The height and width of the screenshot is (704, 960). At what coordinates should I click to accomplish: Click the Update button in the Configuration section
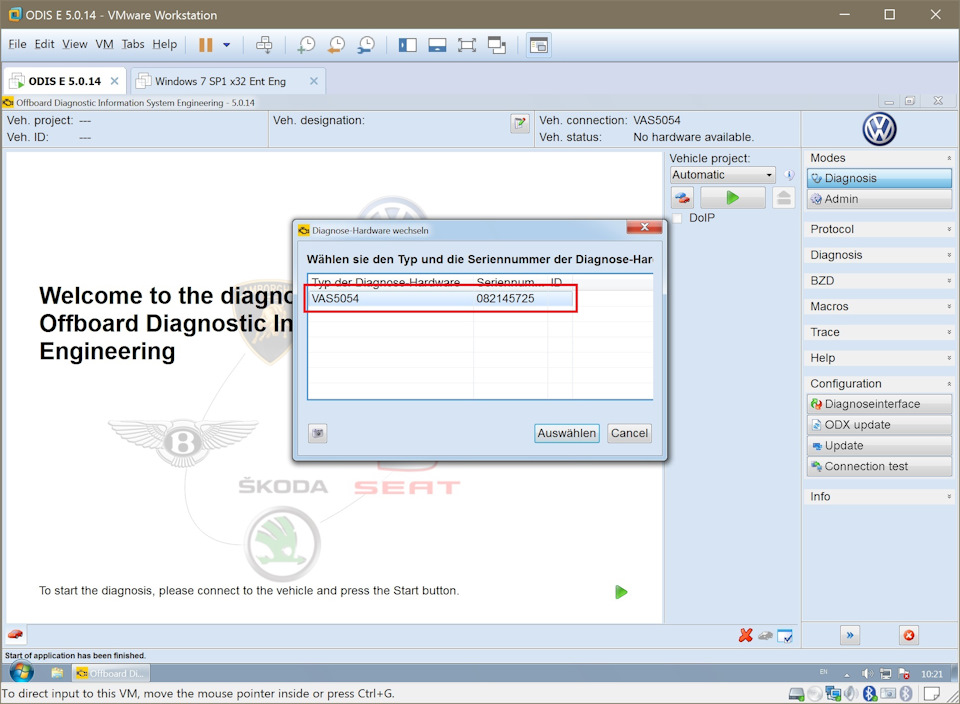pos(879,446)
